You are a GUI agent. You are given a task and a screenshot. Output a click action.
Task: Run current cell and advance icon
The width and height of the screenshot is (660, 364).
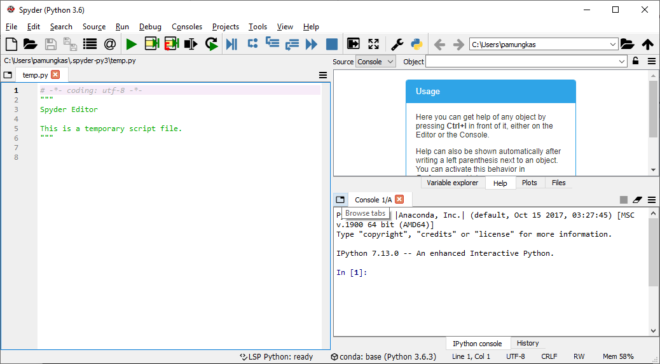point(172,44)
